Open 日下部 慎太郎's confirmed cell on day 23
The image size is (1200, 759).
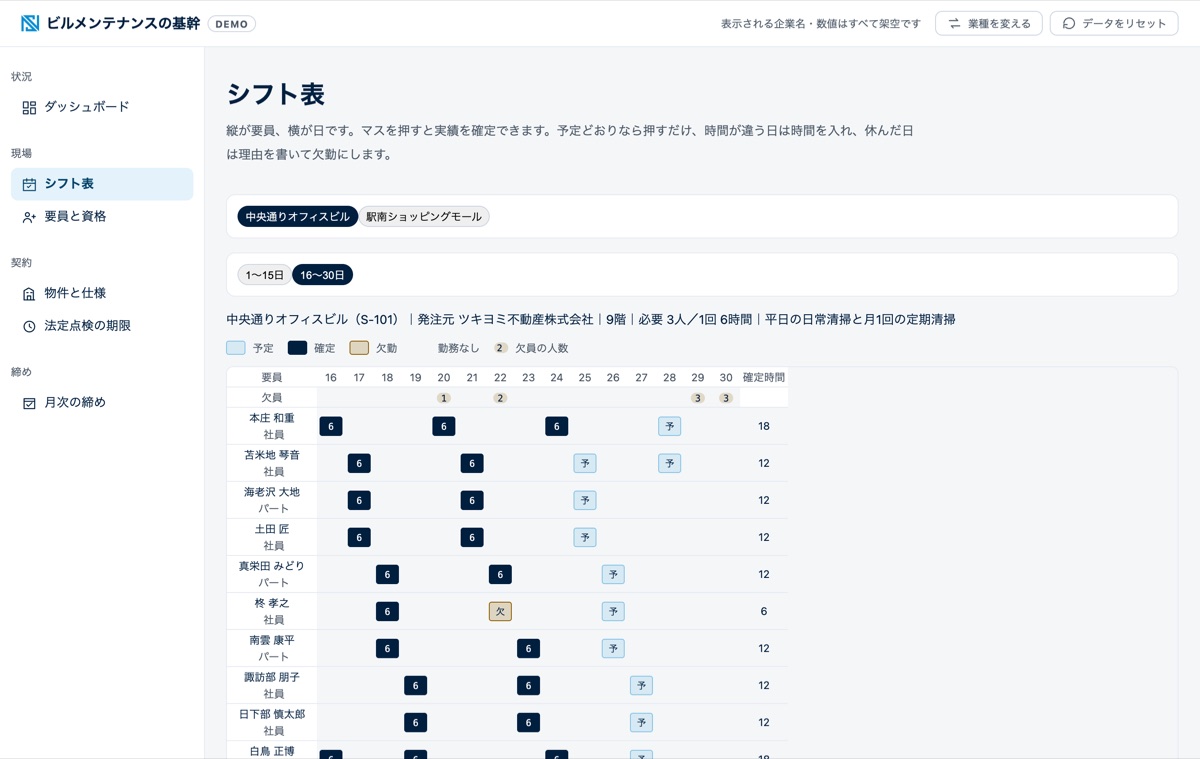click(x=529, y=722)
